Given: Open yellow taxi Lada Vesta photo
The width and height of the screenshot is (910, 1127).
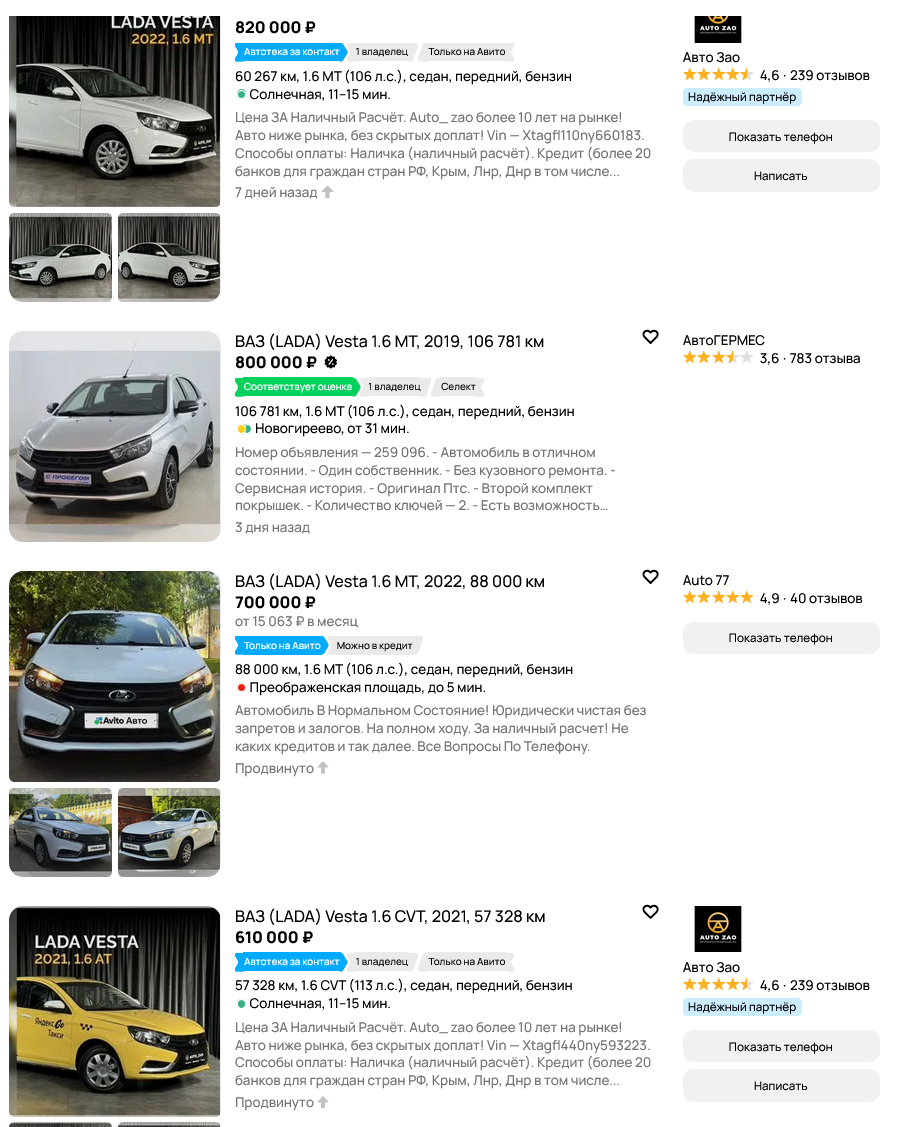Looking at the screenshot, I should coord(114,1011).
